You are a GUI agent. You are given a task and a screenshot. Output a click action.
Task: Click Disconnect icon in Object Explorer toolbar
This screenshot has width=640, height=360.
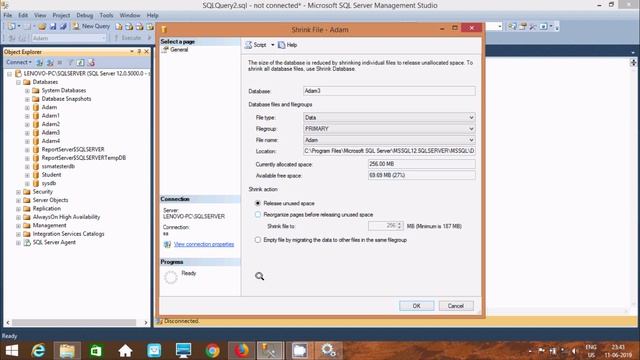(50, 62)
